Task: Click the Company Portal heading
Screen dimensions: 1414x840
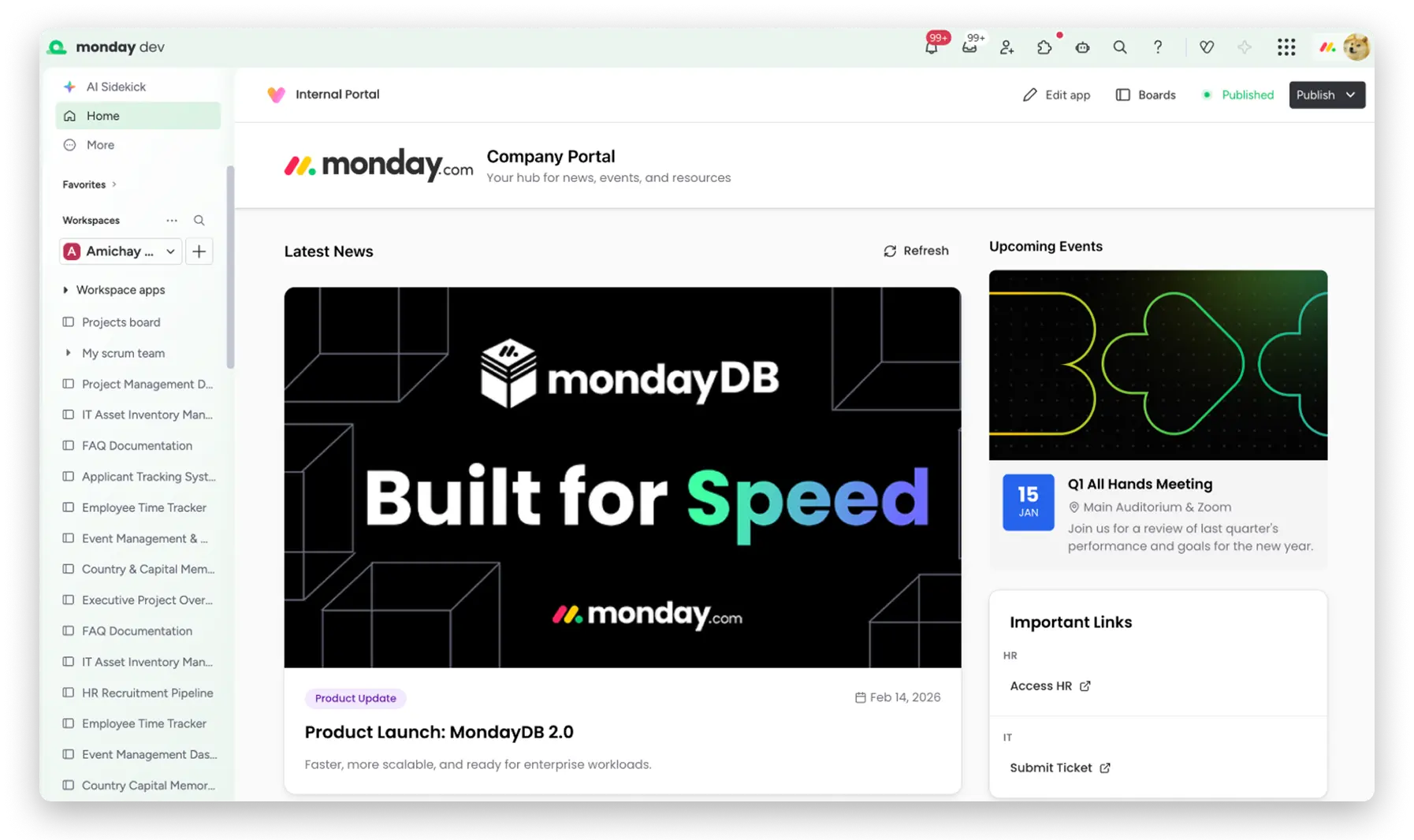Action: [550, 156]
